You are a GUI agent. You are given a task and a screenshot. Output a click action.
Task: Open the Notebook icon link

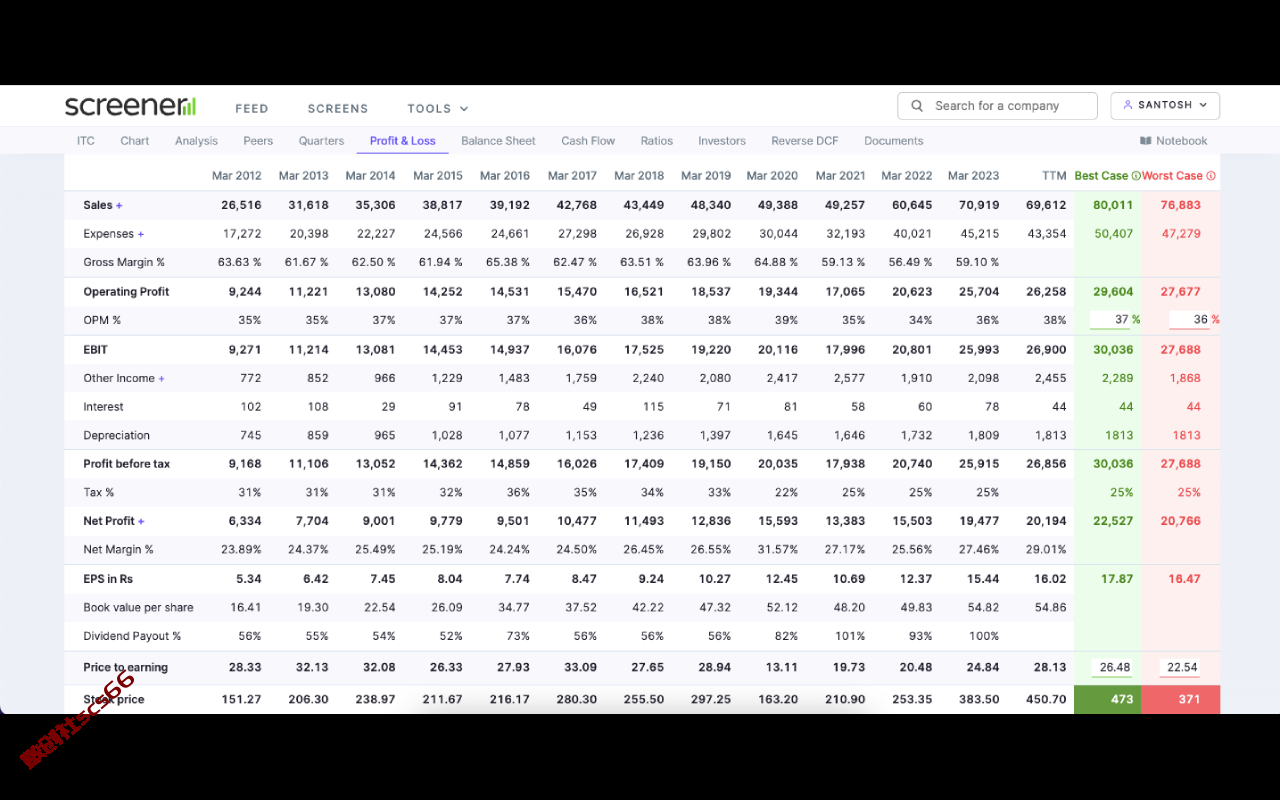[x=1146, y=141]
